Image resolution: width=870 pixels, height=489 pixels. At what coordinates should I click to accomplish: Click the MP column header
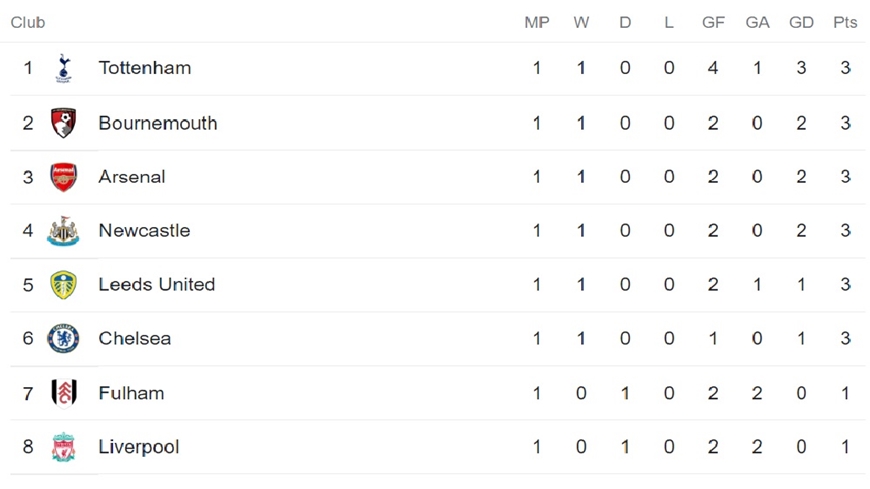537,22
